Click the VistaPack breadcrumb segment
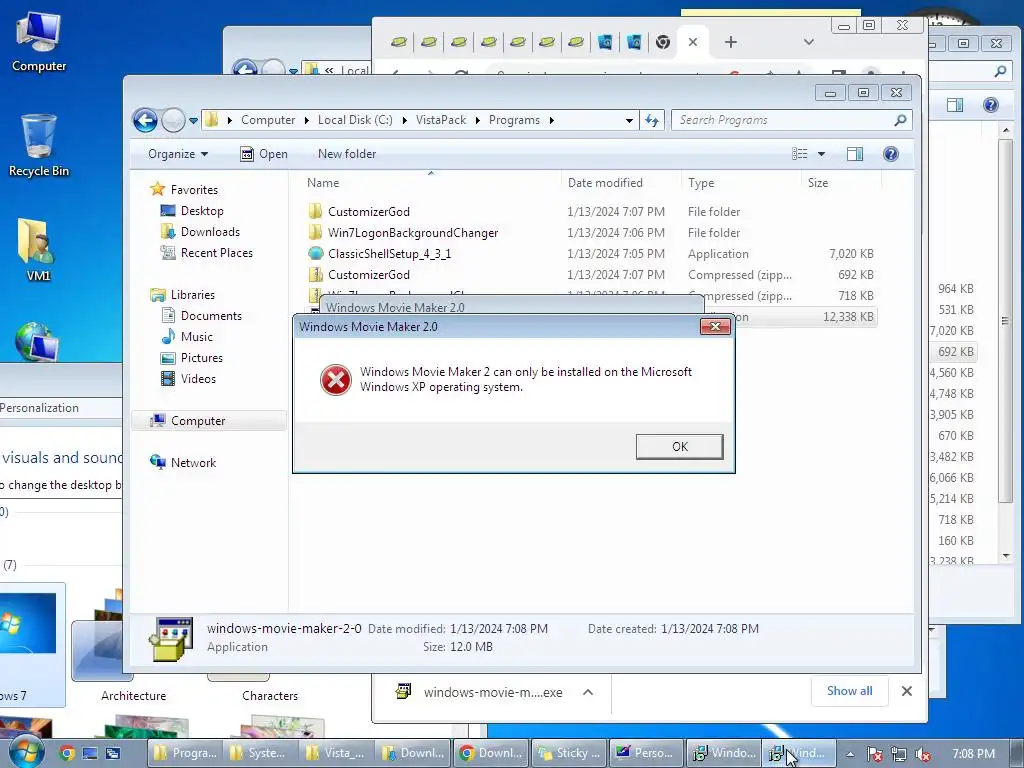 click(x=441, y=120)
